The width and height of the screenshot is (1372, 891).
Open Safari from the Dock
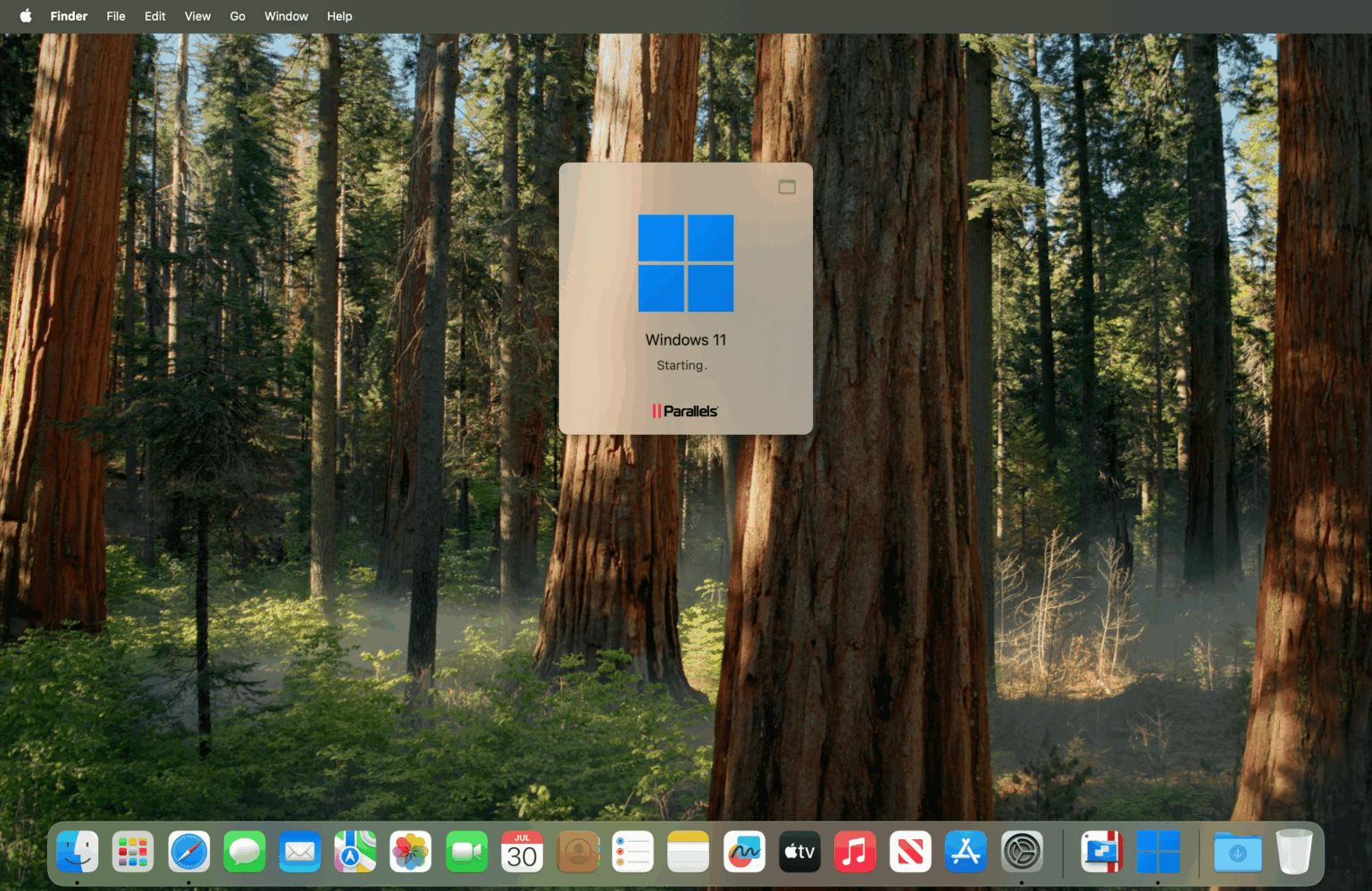pos(188,851)
